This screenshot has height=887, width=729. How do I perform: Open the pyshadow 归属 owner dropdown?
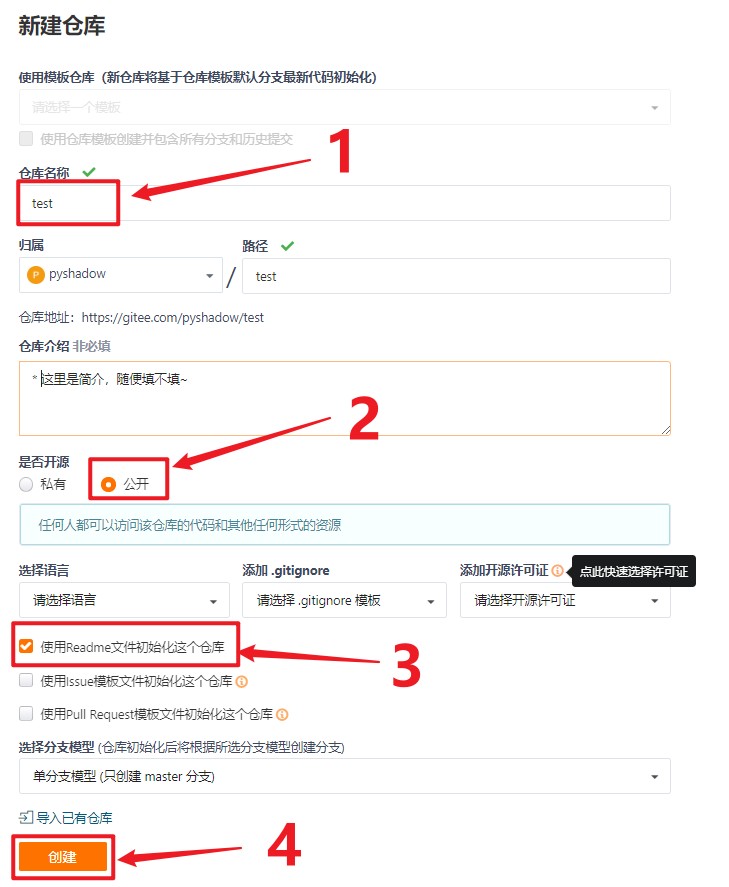[120, 275]
